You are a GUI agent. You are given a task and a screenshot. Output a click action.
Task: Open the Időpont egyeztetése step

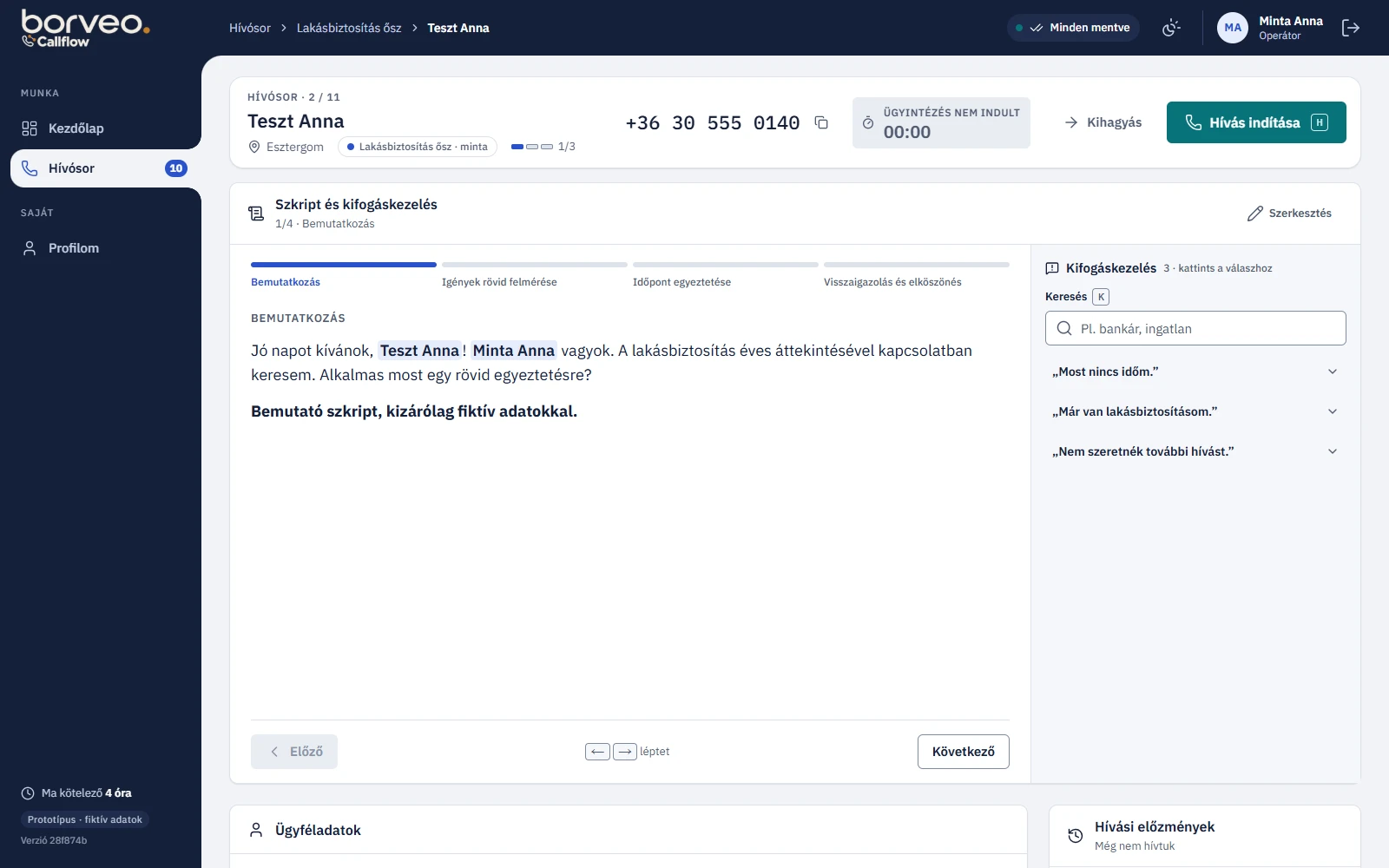[726, 275]
